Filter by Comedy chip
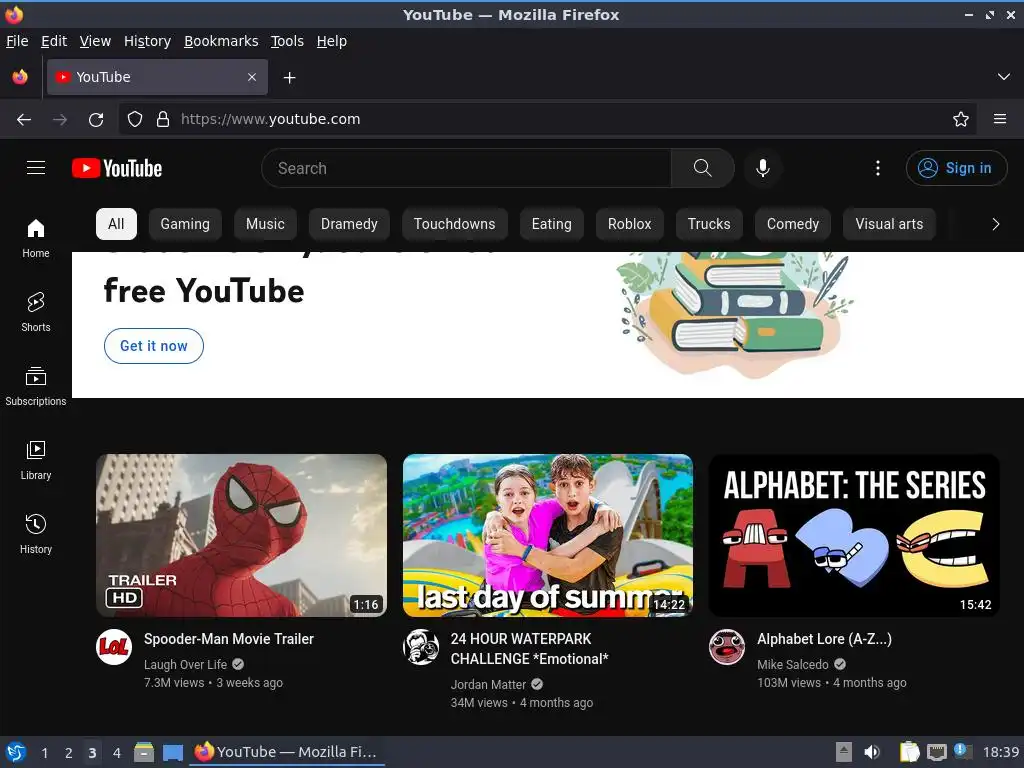1024x768 pixels. coord(793,224)
